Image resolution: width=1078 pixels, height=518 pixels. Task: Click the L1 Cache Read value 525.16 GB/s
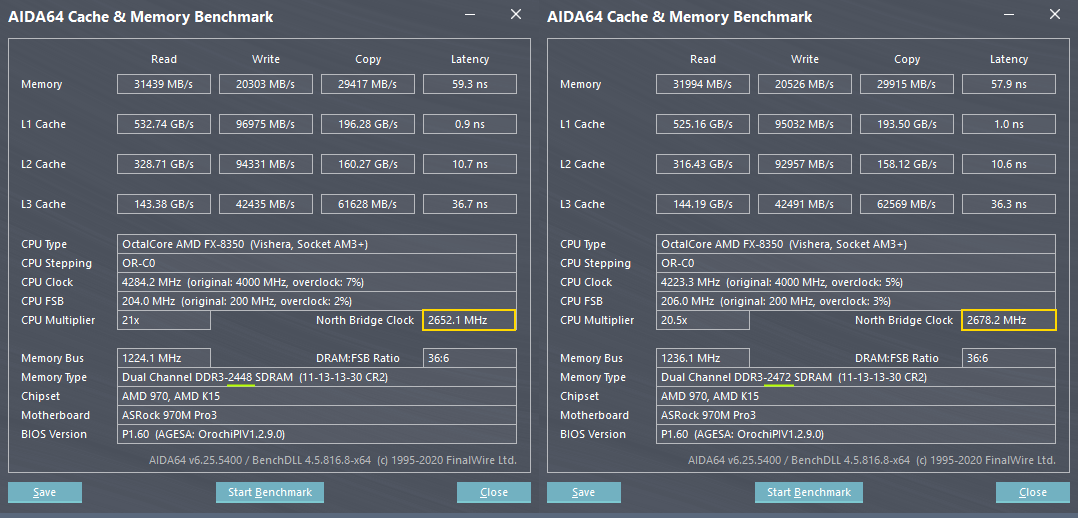pyautogui.click(x=702, y=125)
